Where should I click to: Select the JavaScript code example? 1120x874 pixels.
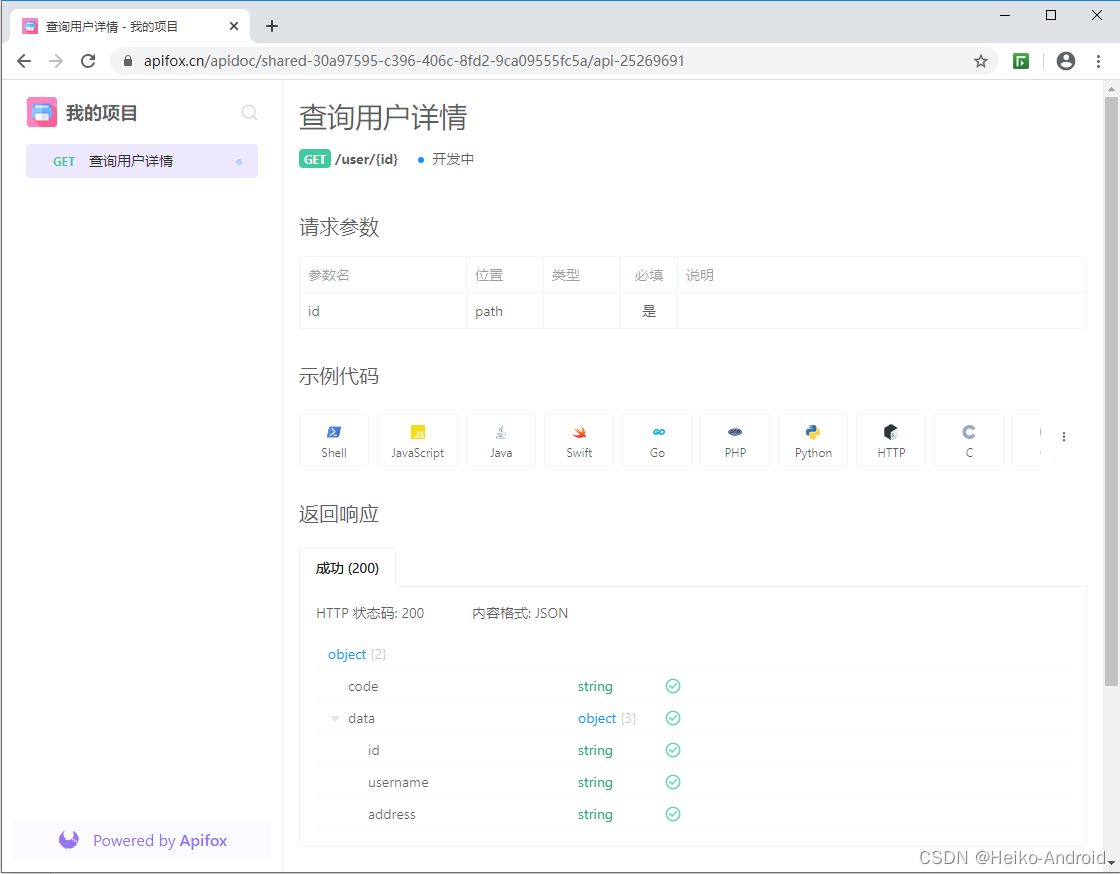point(417,440)
